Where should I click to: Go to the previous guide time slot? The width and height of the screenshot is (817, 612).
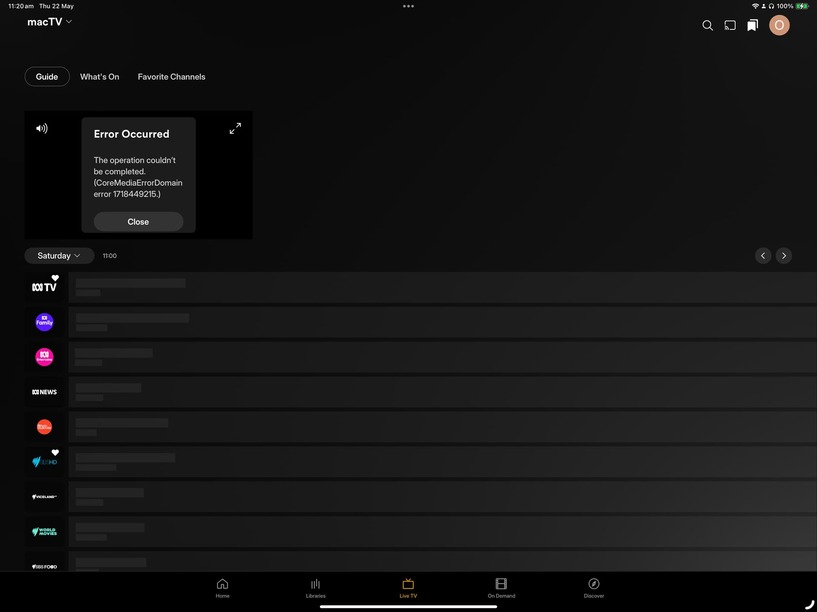point(763,256)
